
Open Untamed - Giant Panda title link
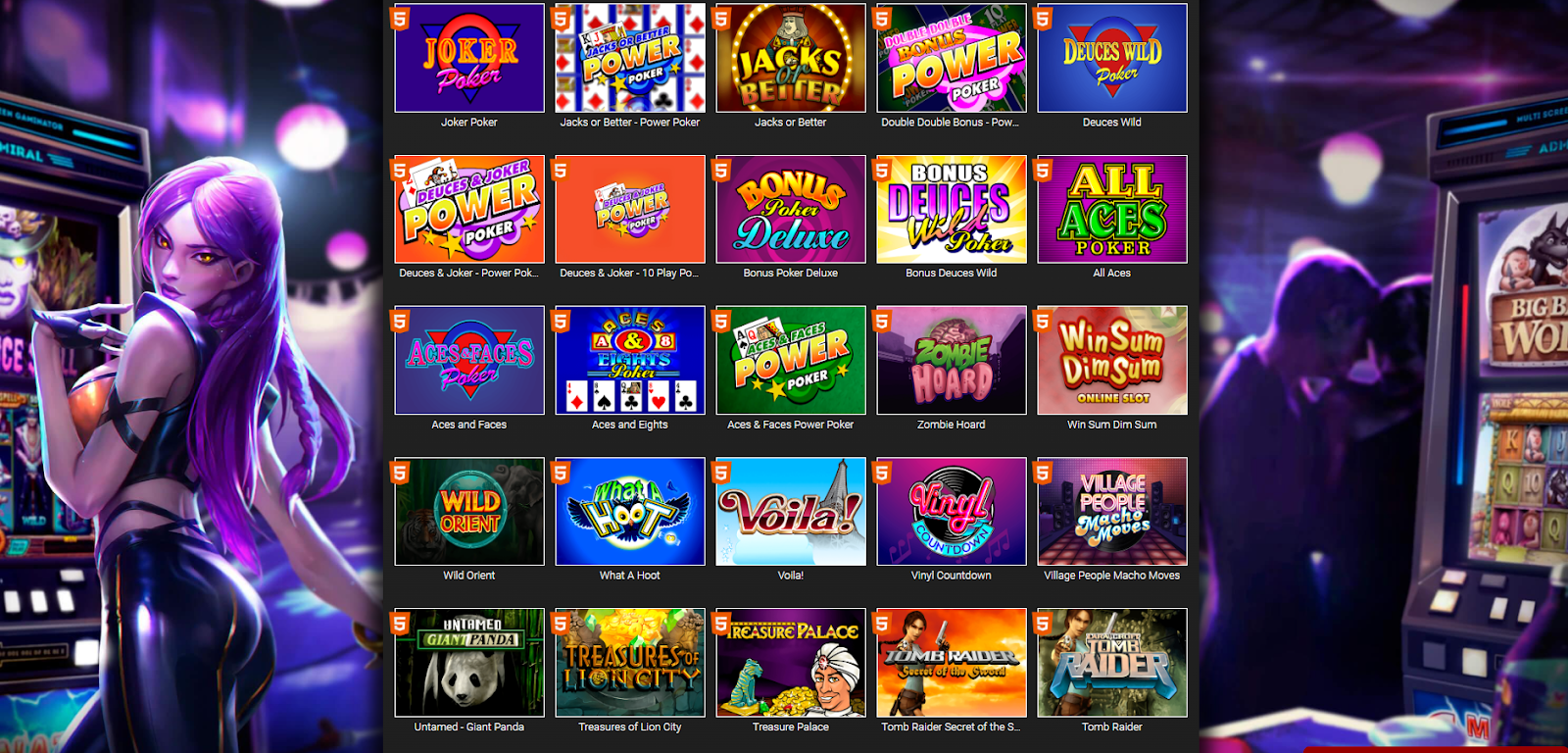(x=469, y=727)
